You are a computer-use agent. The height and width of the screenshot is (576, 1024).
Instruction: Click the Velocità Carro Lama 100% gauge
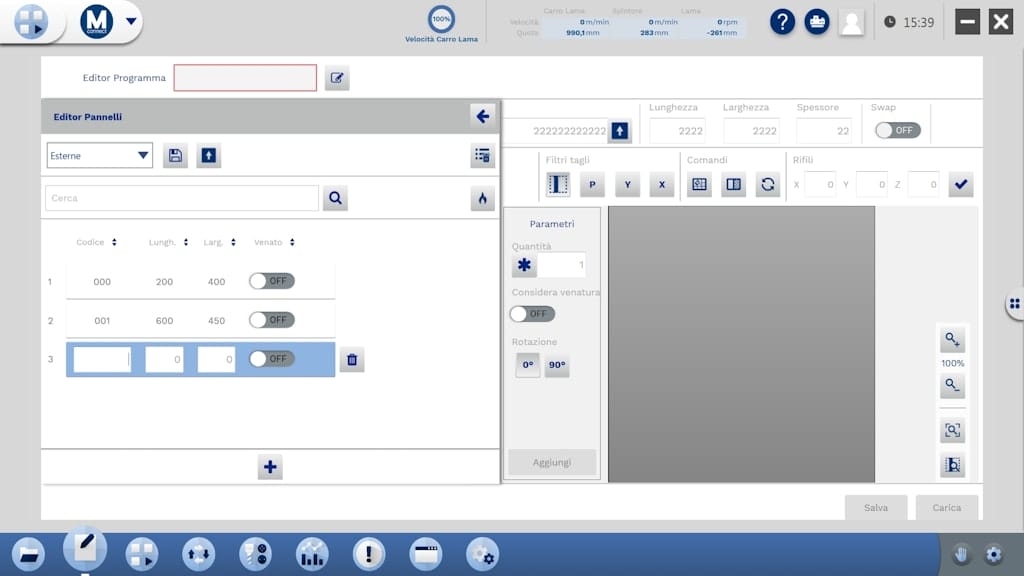(x=441, y=20)
